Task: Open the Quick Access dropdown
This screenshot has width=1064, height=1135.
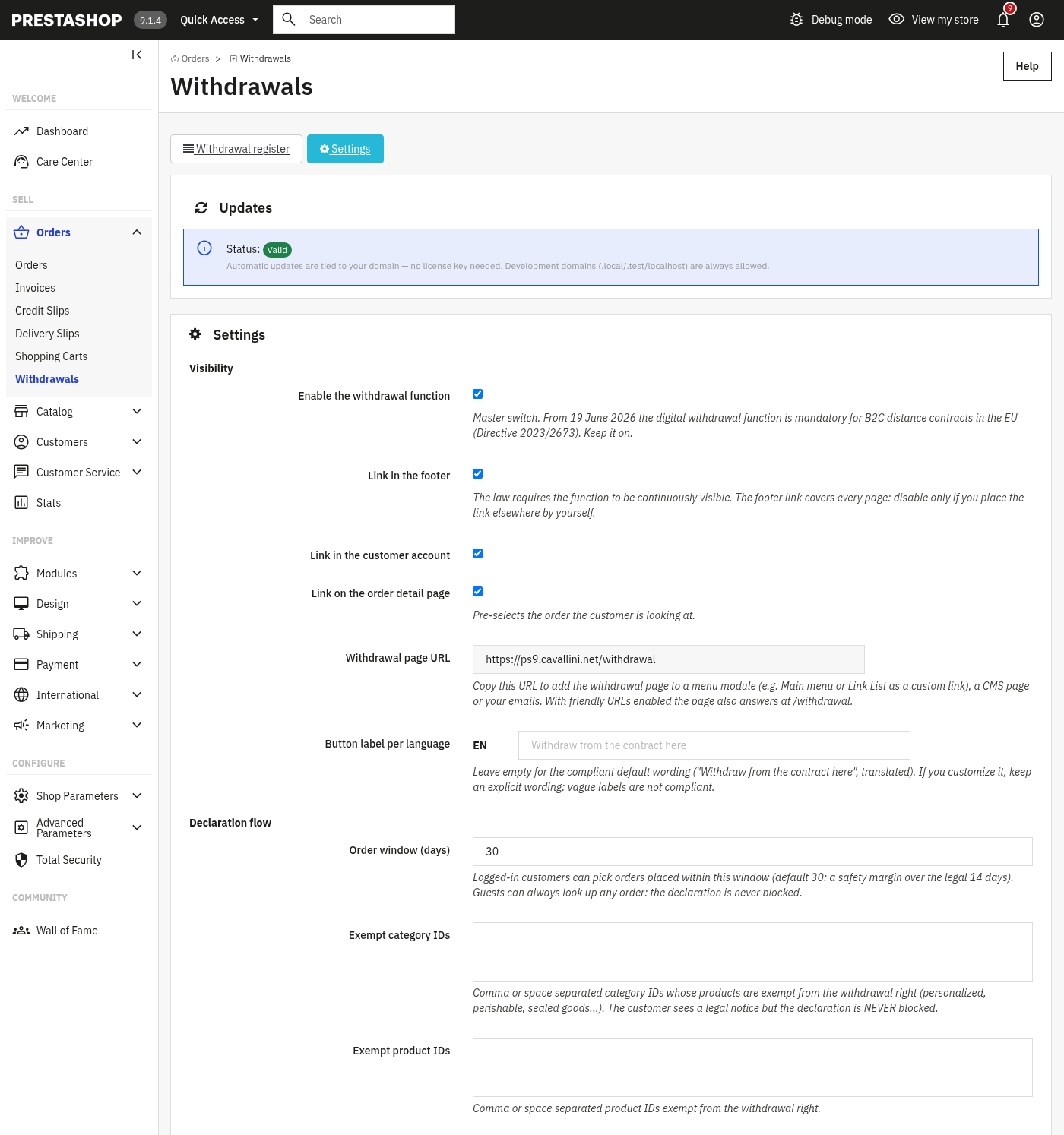Action: [219, 20]
